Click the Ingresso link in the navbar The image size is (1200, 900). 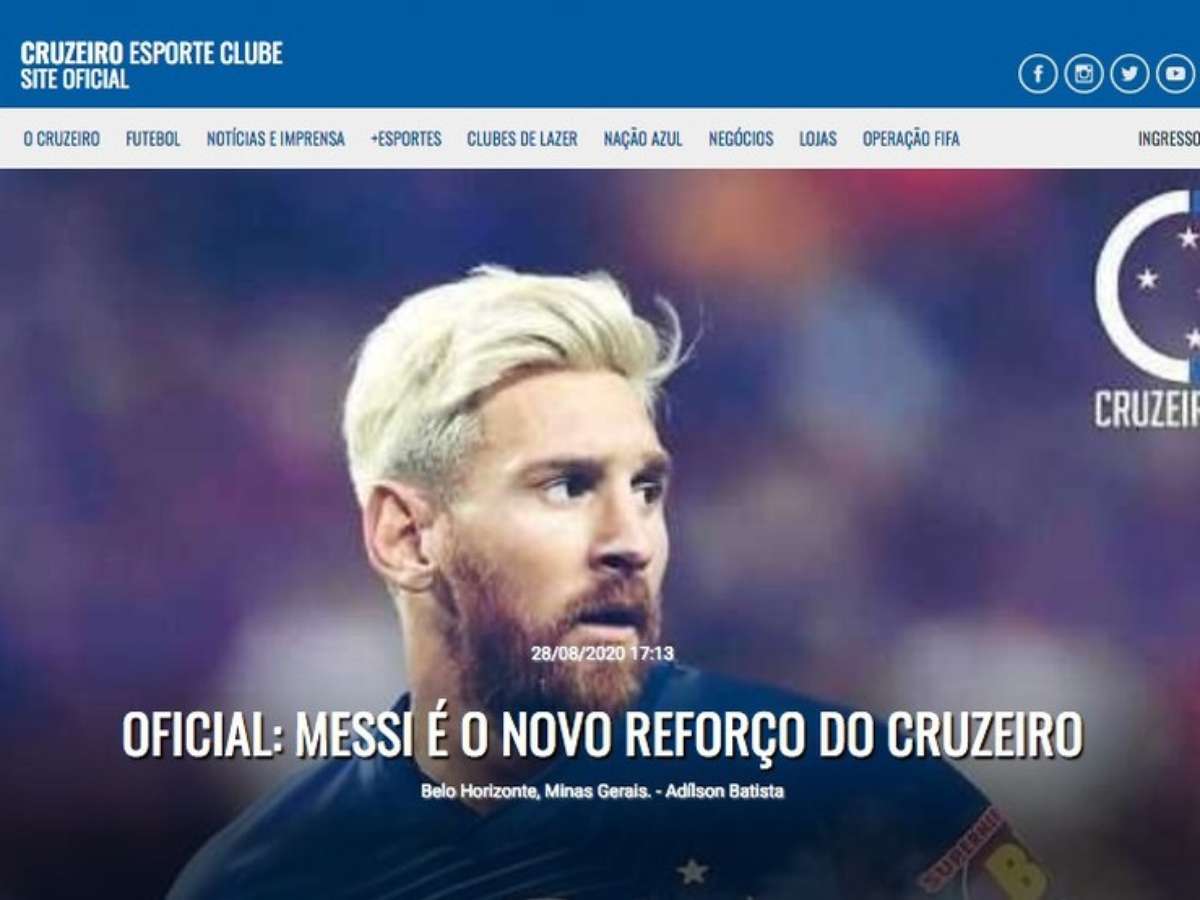click(x=1168, y=139)
